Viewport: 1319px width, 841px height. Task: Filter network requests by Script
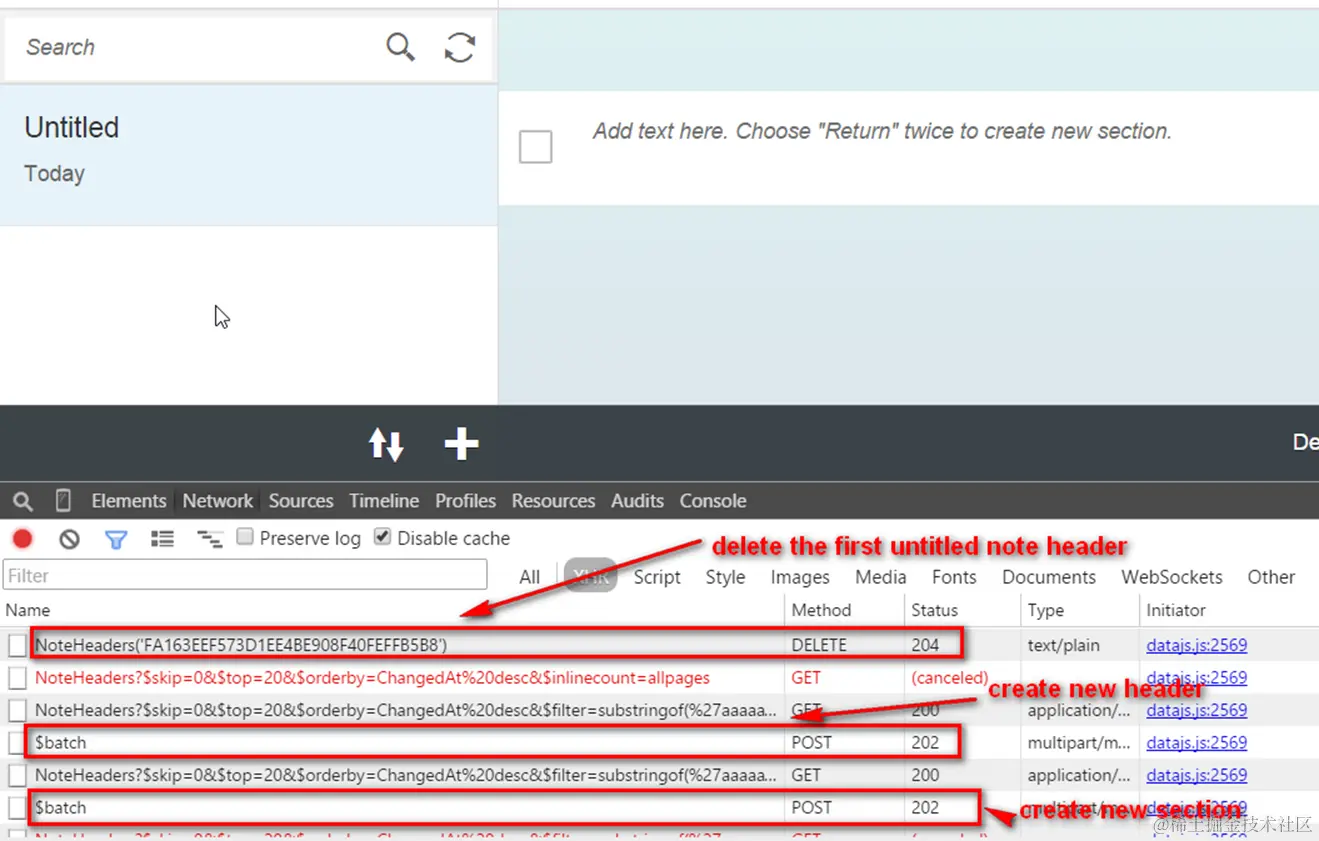pyautogui.click(x=657, y=577)
